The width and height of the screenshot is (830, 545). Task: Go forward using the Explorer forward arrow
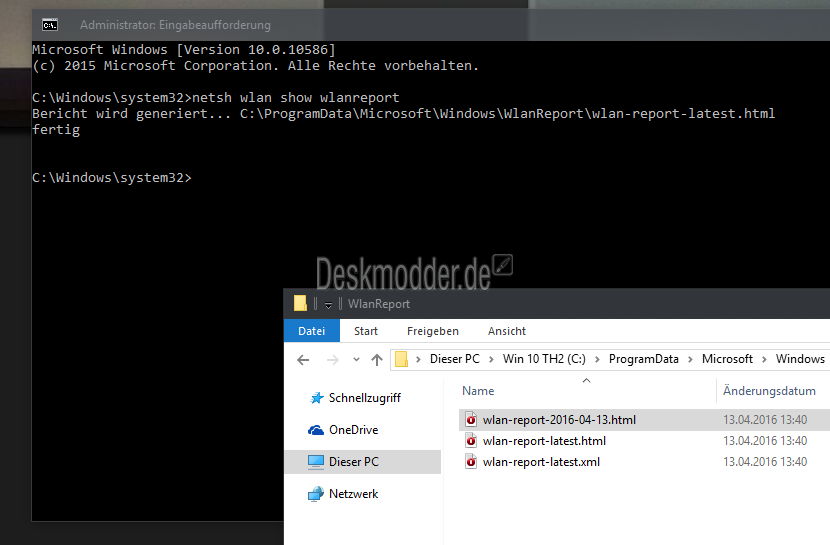tap(332, 360)
